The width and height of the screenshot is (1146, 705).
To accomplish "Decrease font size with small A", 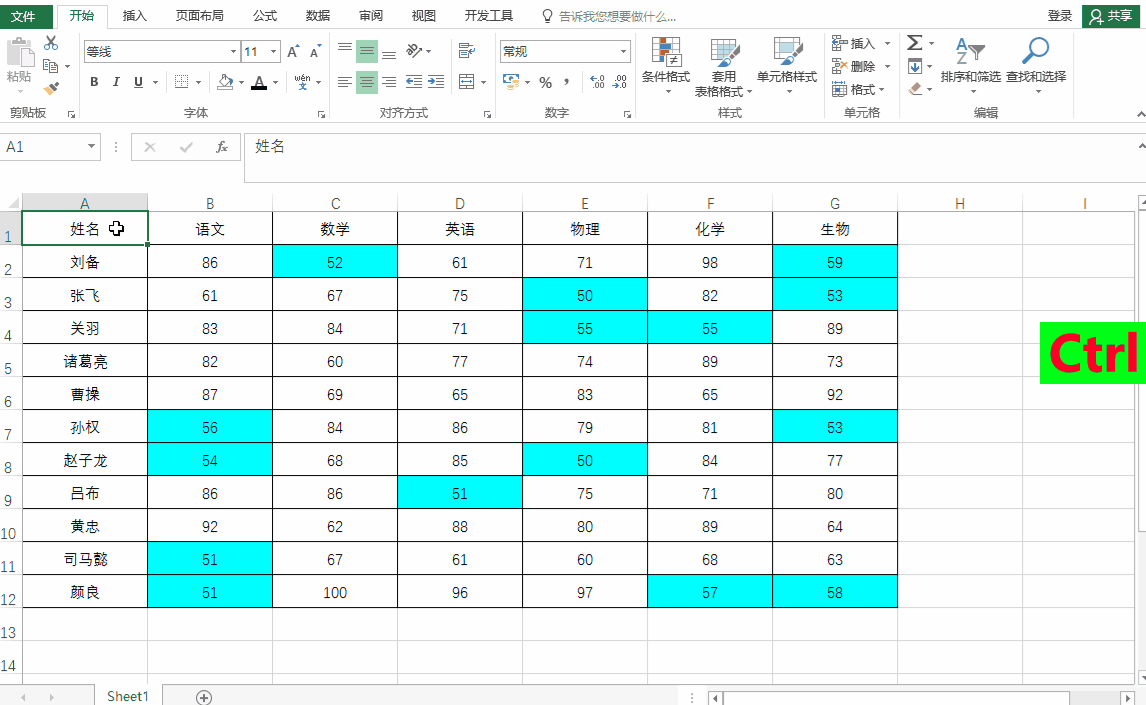I will click(315, 52).
